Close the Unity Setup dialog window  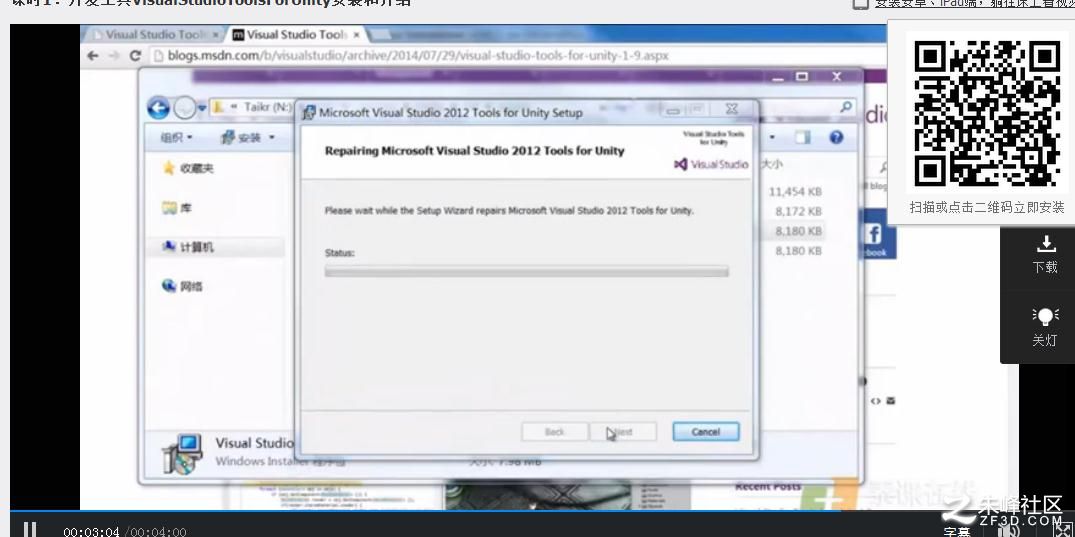pos(732,109)
